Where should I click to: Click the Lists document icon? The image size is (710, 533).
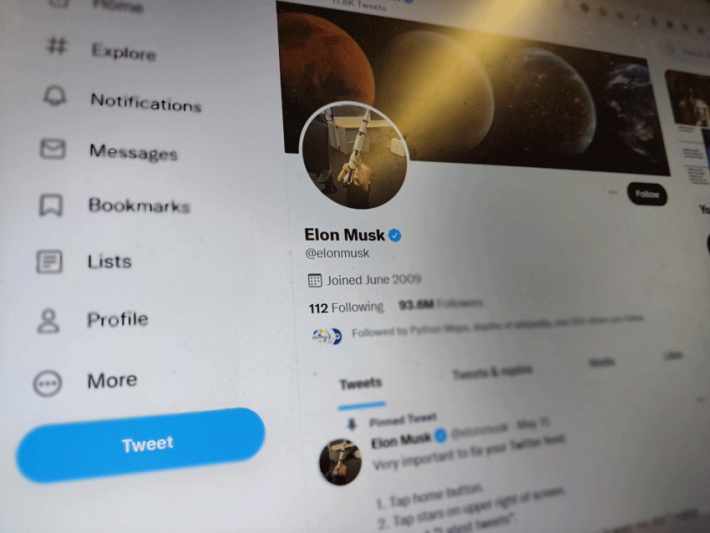click(x=49, y=261)
